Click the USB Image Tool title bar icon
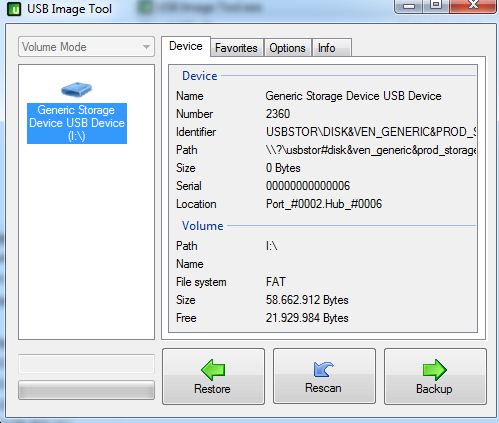 point(14,9)
